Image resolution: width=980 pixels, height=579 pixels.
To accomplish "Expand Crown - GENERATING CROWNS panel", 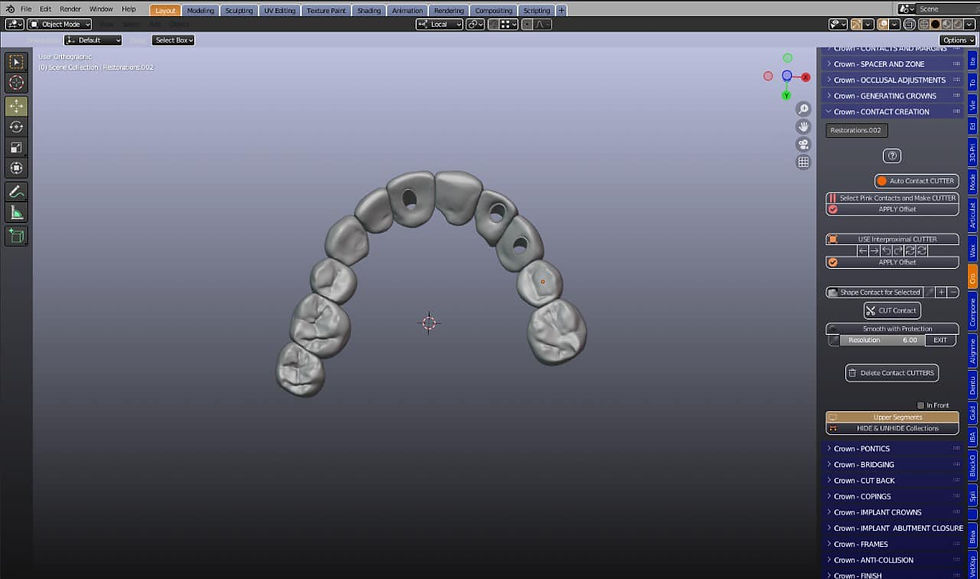I will 894,96.
